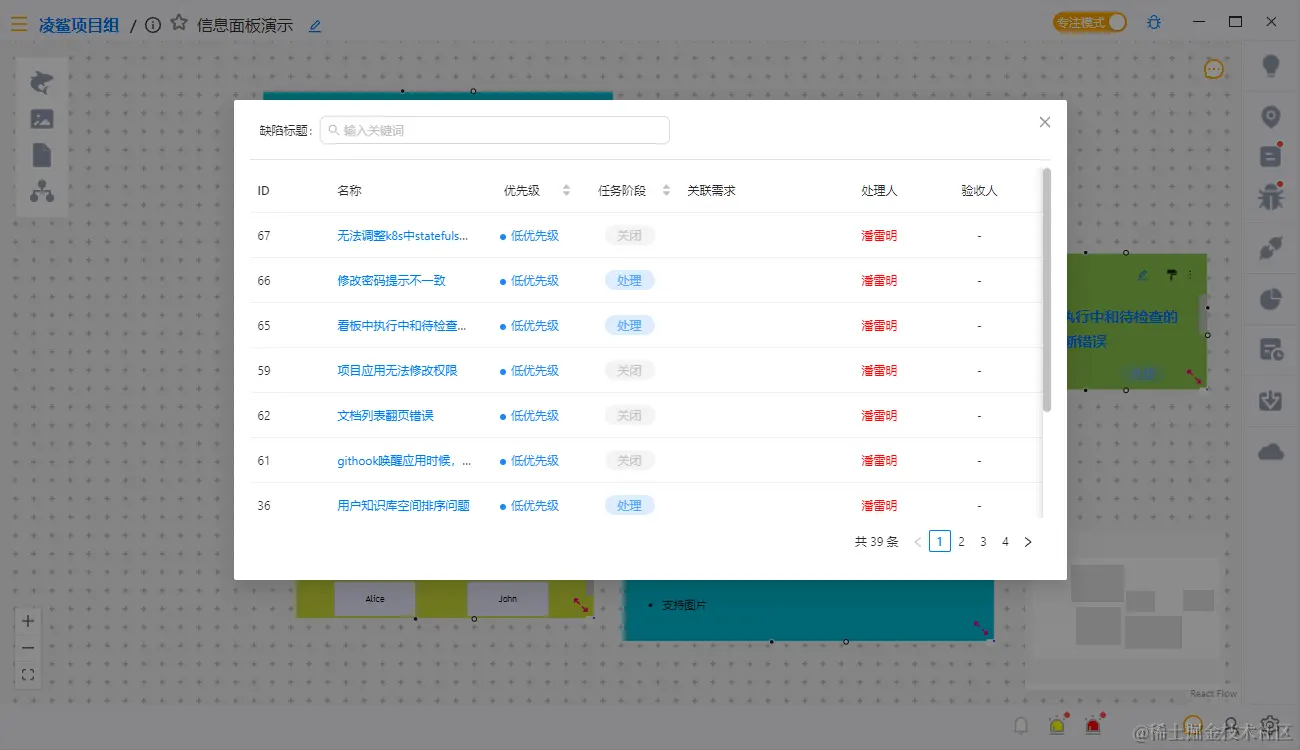Open the requirements note sidebar icon

coord(1271,156)
